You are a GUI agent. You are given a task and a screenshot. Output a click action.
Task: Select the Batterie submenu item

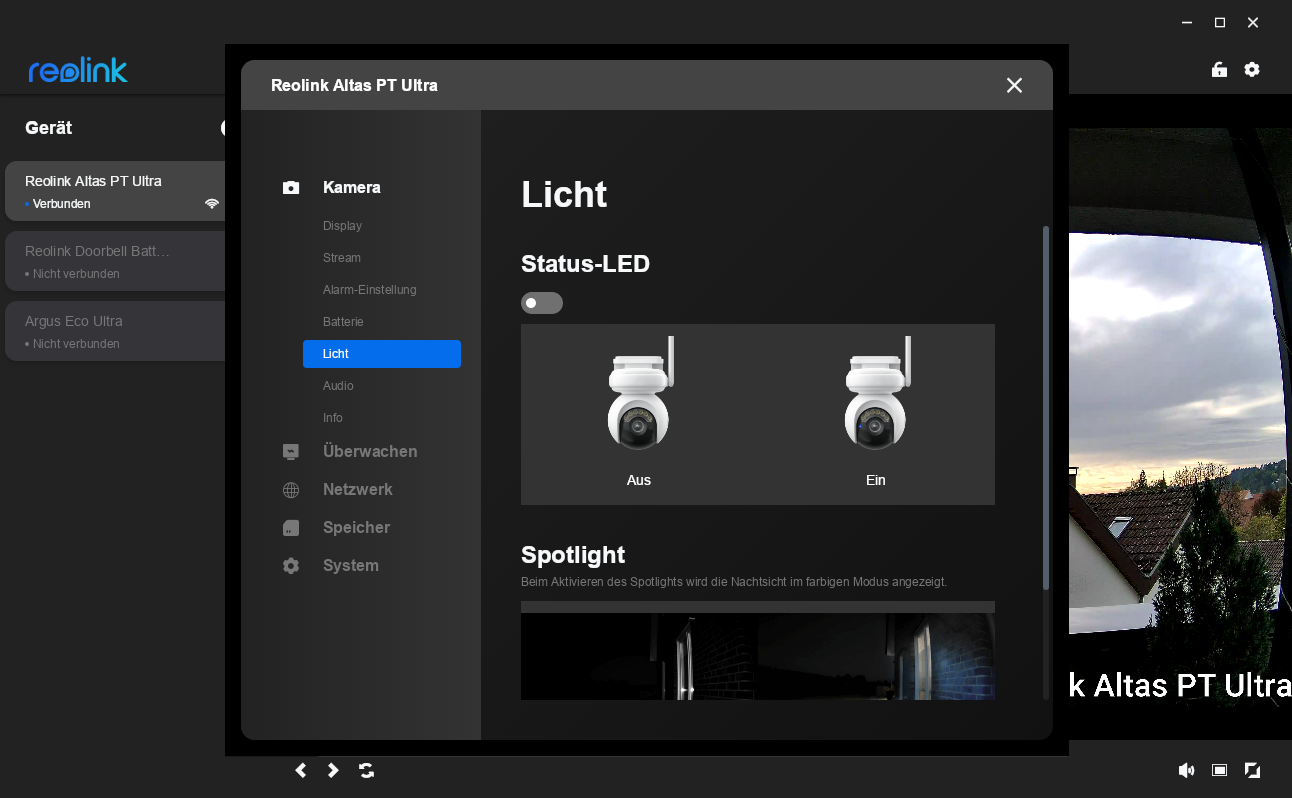coord(343,322)
